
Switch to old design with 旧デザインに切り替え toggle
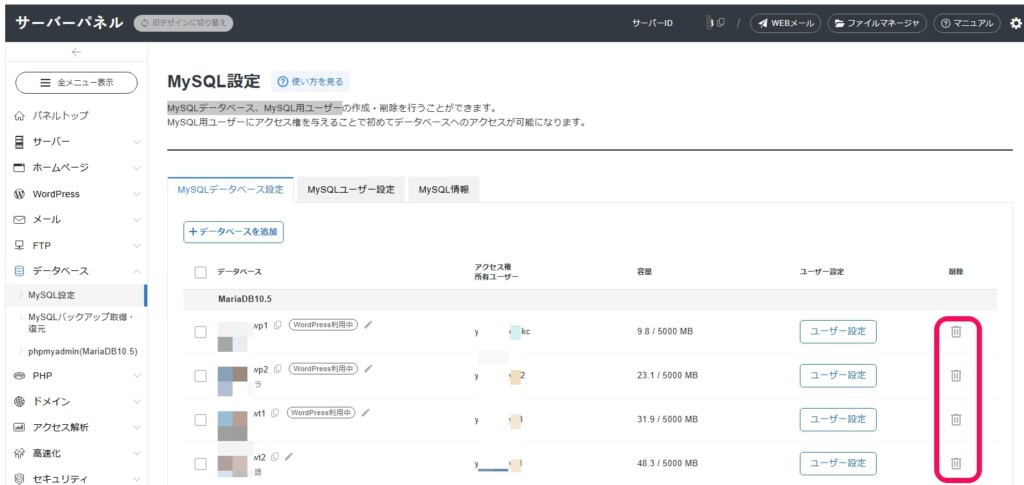pos(183,23)
